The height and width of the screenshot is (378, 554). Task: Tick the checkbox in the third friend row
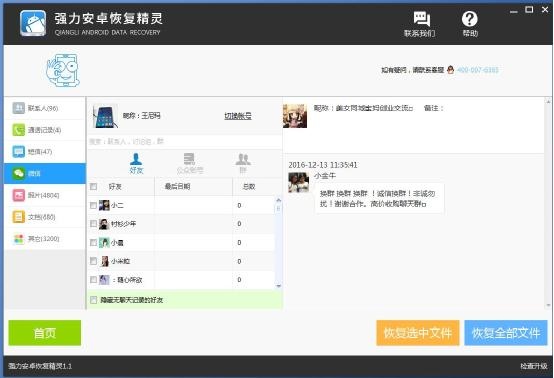point(93,243)
